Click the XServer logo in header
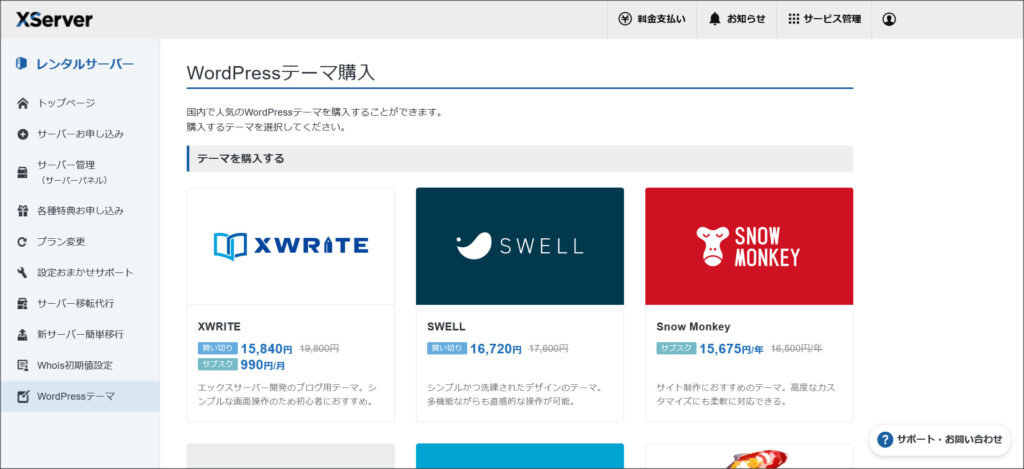 (x=54, y=19)
